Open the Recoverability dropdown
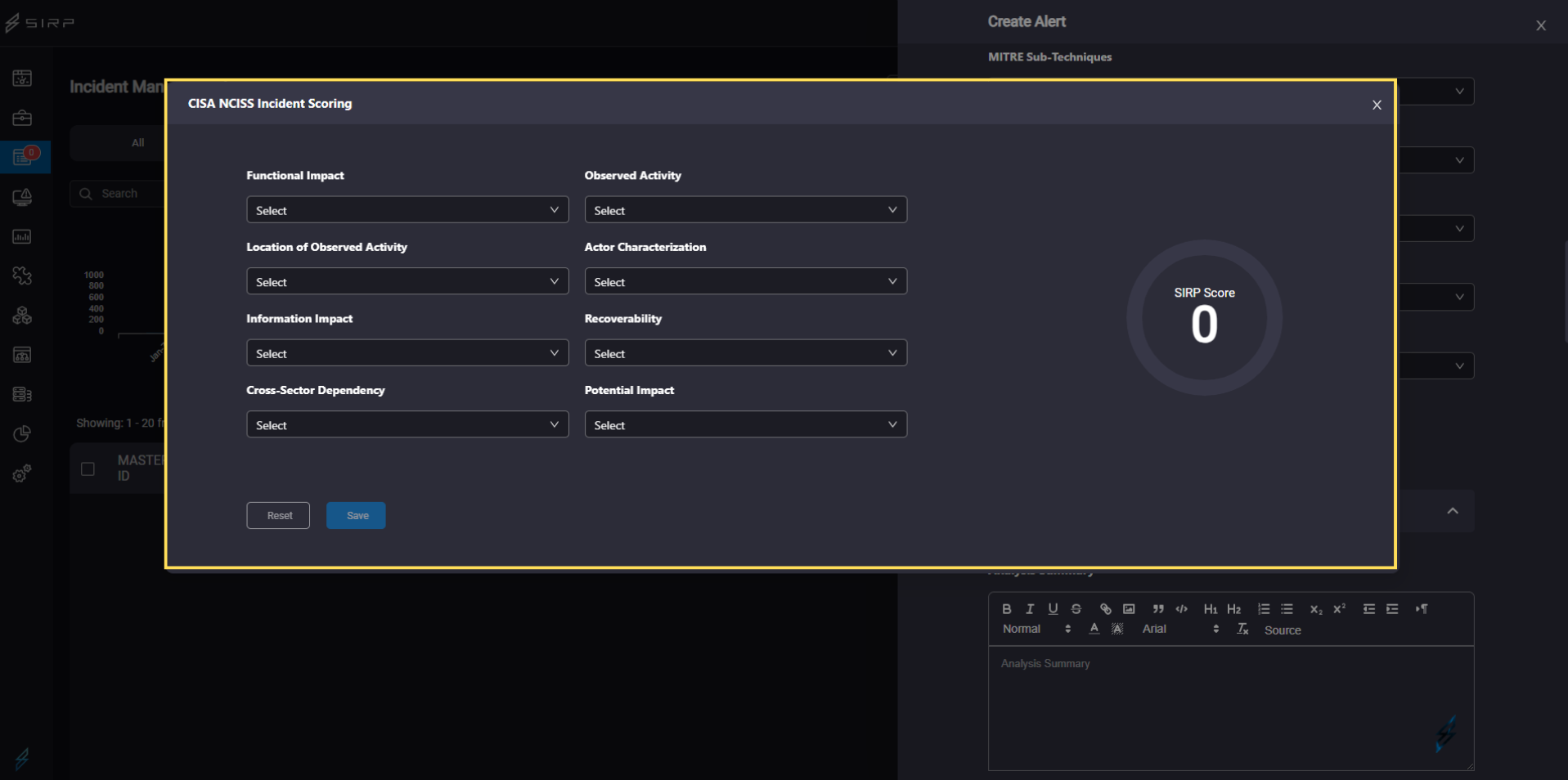 [745, 353]
